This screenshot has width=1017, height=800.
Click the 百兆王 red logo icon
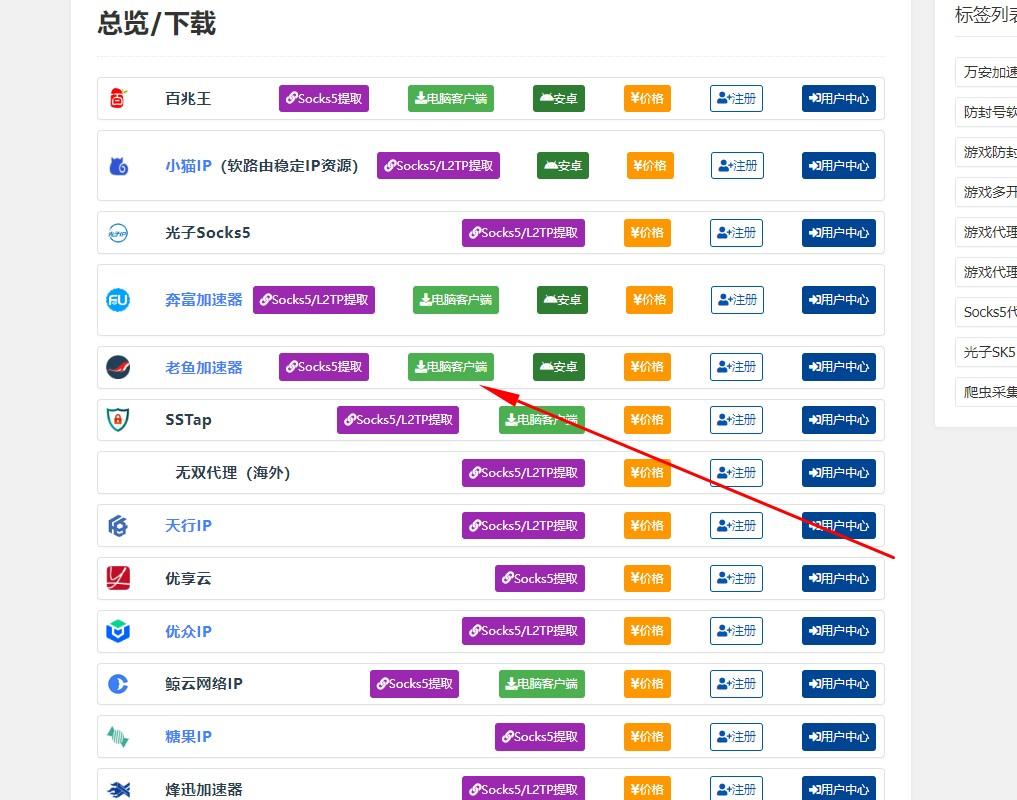click(x=117, y=98)
